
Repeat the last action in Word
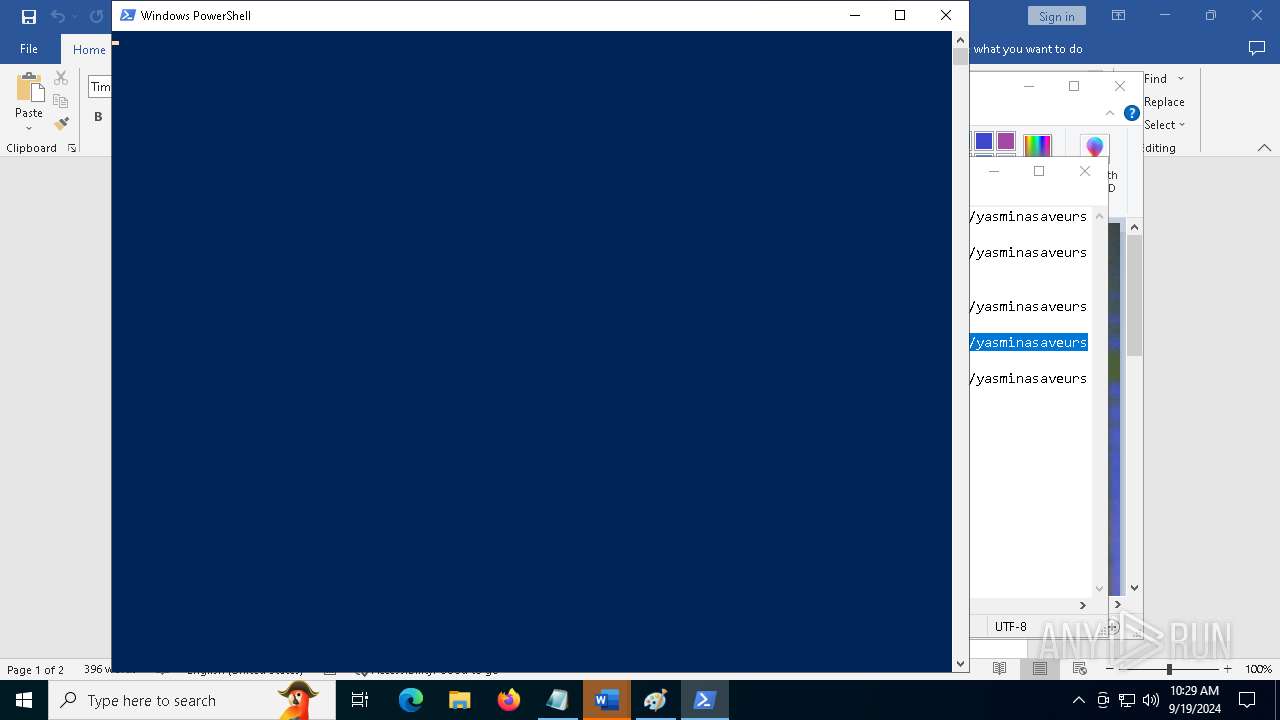coord(96,16)
